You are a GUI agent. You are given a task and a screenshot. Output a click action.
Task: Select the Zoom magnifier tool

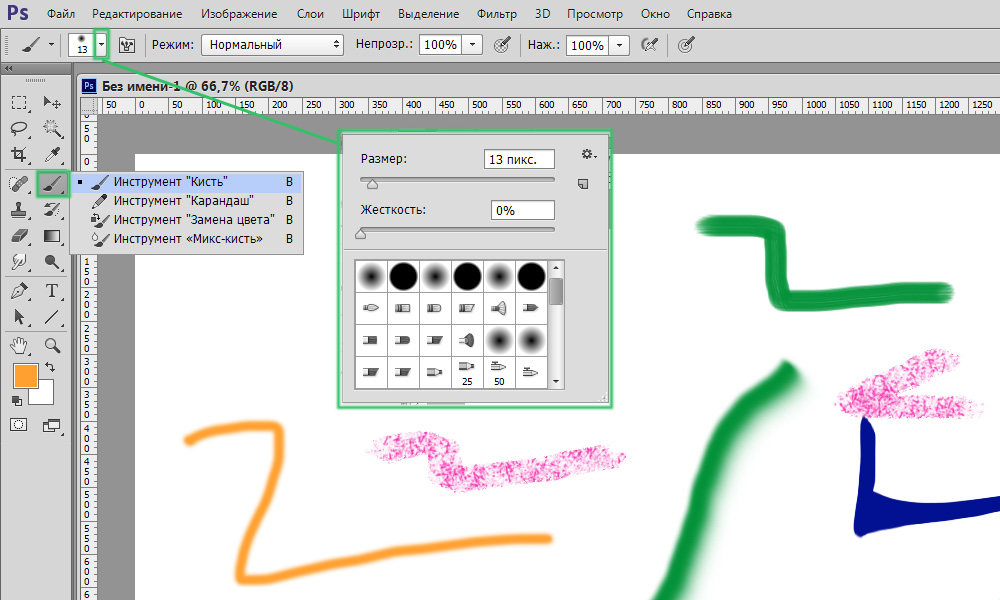tap(52, 346)
